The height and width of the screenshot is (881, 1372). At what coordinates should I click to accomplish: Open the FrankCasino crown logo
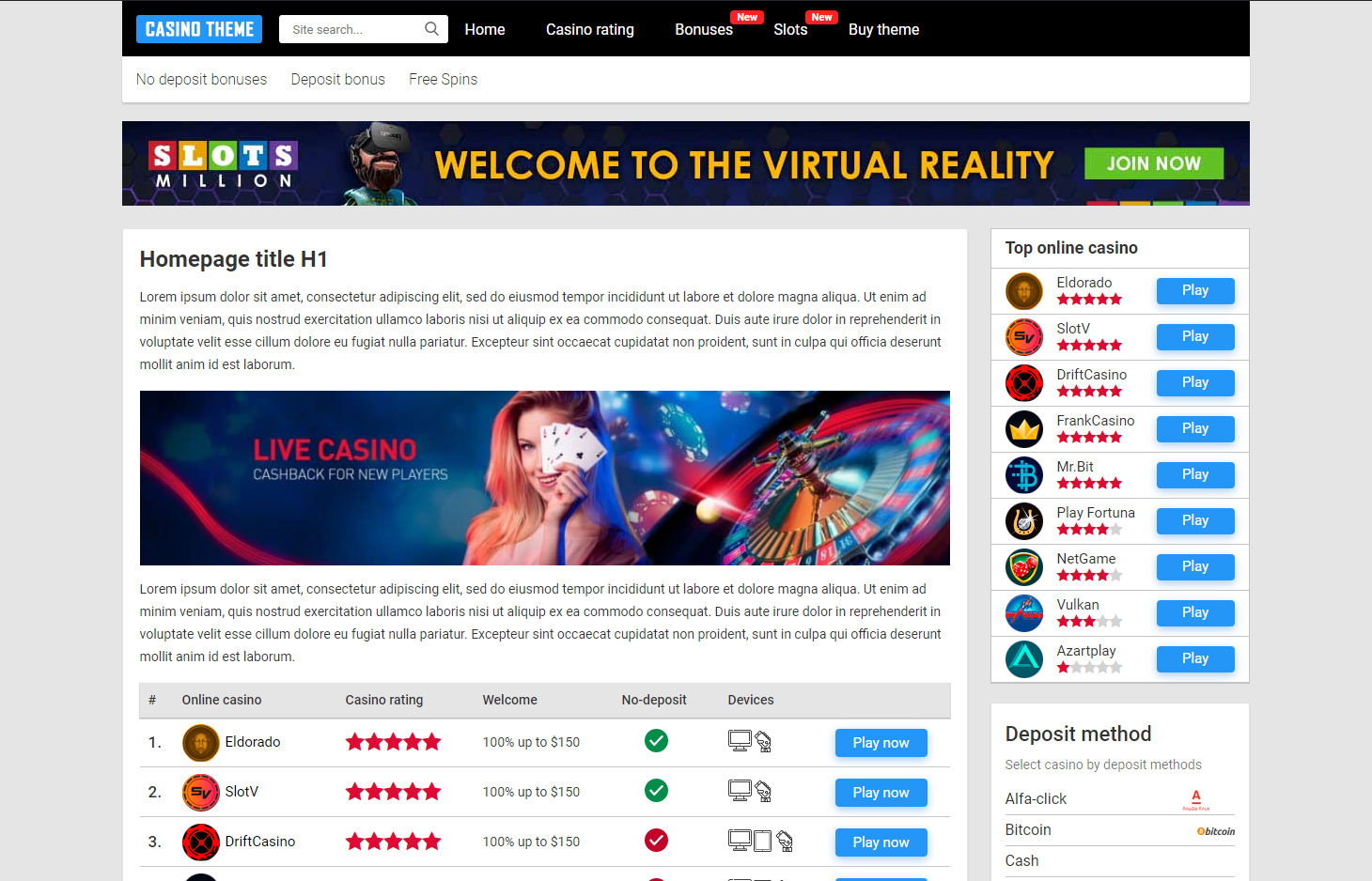click(x=1024, y=429)
